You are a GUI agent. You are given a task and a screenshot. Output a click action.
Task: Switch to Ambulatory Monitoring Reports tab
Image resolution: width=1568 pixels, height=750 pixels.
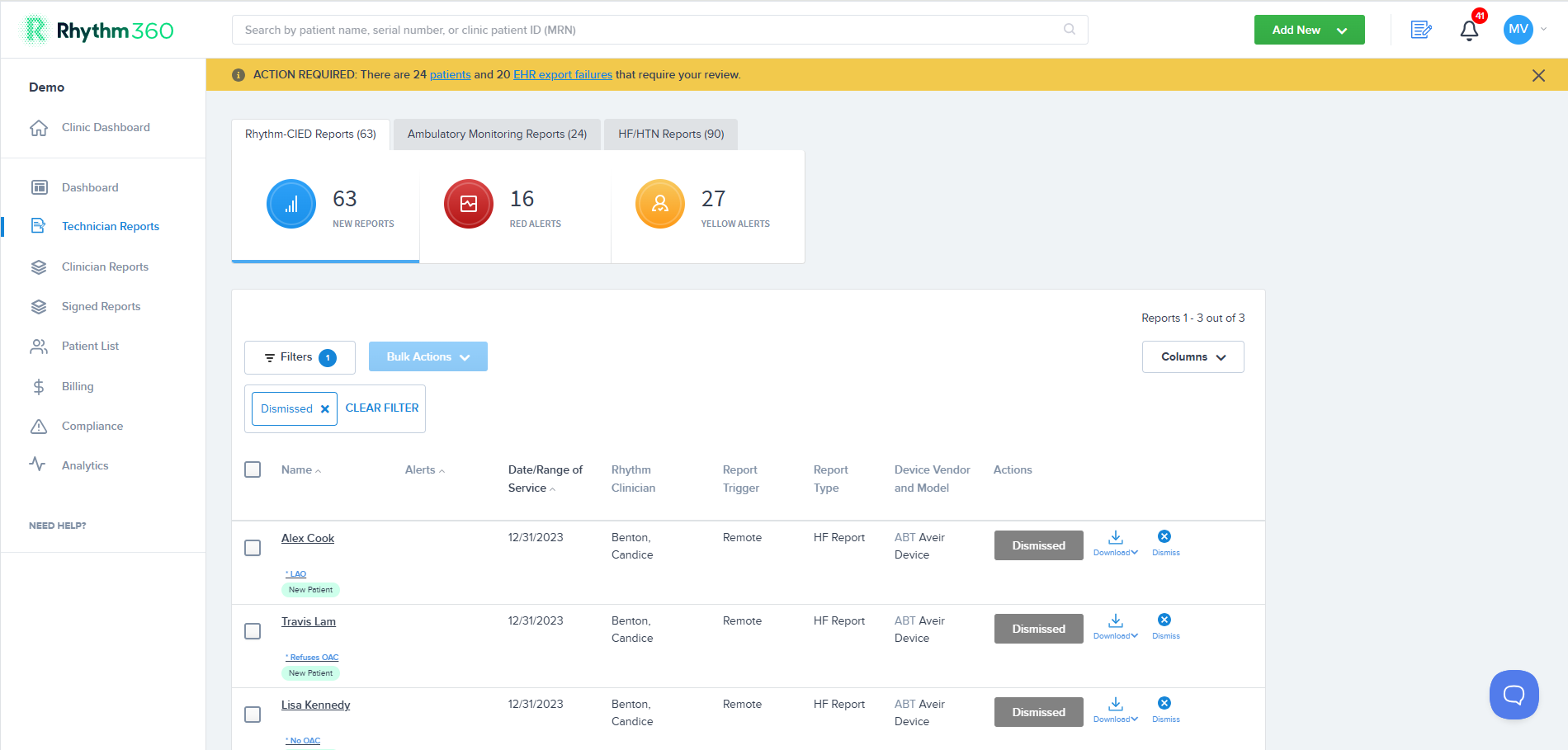point(497,134)
